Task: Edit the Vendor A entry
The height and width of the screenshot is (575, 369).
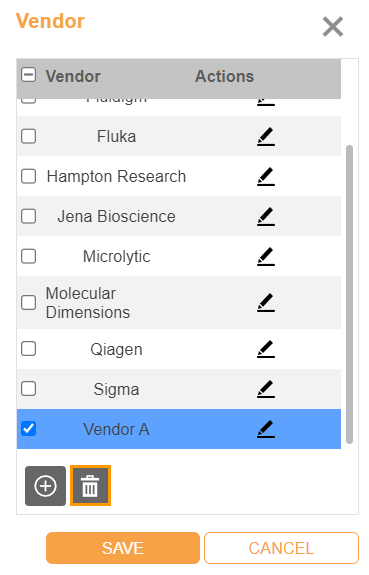Action: (266, 429)
